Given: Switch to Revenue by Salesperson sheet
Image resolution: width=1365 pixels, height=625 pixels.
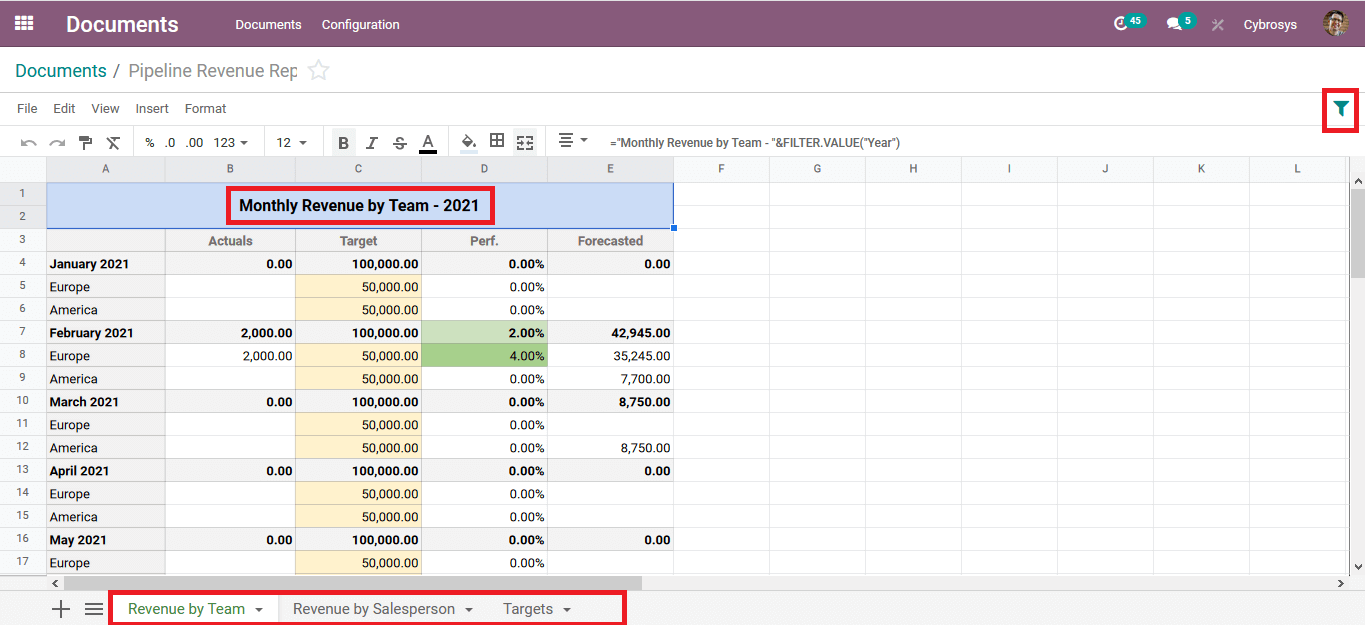Looking at the screenshot, I should (374, 609).
